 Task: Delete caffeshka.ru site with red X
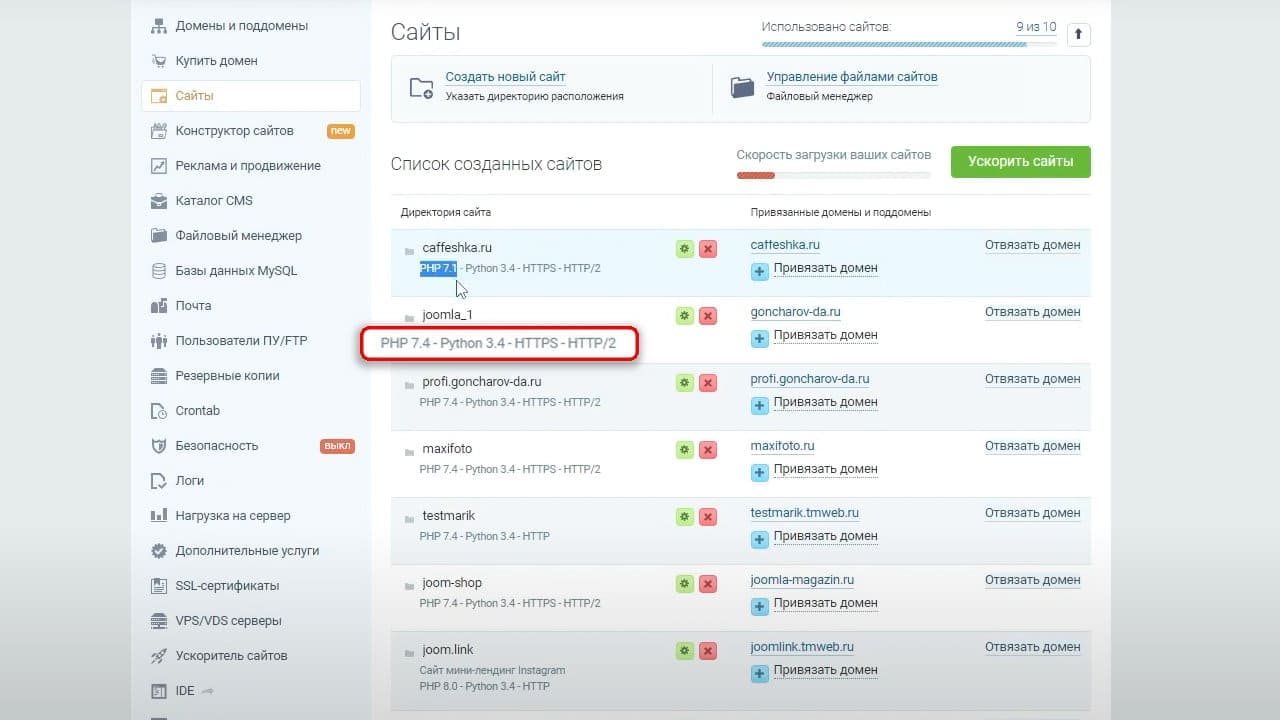tap(708, 249)
